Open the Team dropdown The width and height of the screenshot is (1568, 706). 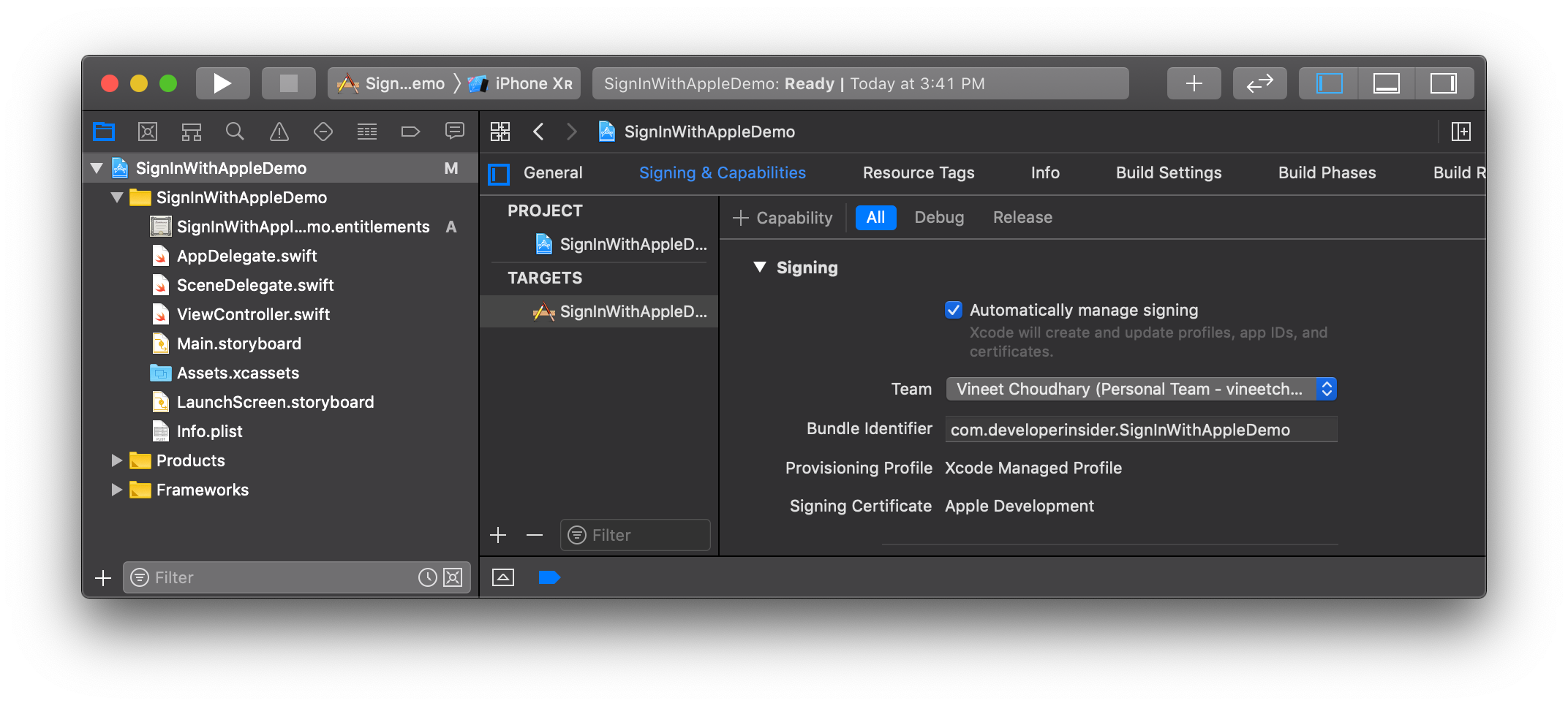click(1141, 389)
